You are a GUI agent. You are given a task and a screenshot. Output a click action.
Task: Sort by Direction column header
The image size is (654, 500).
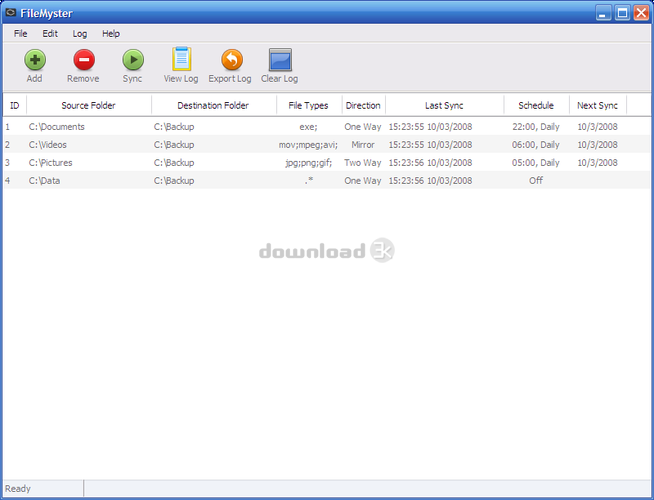pyautogui.click(x=363, y=106)
